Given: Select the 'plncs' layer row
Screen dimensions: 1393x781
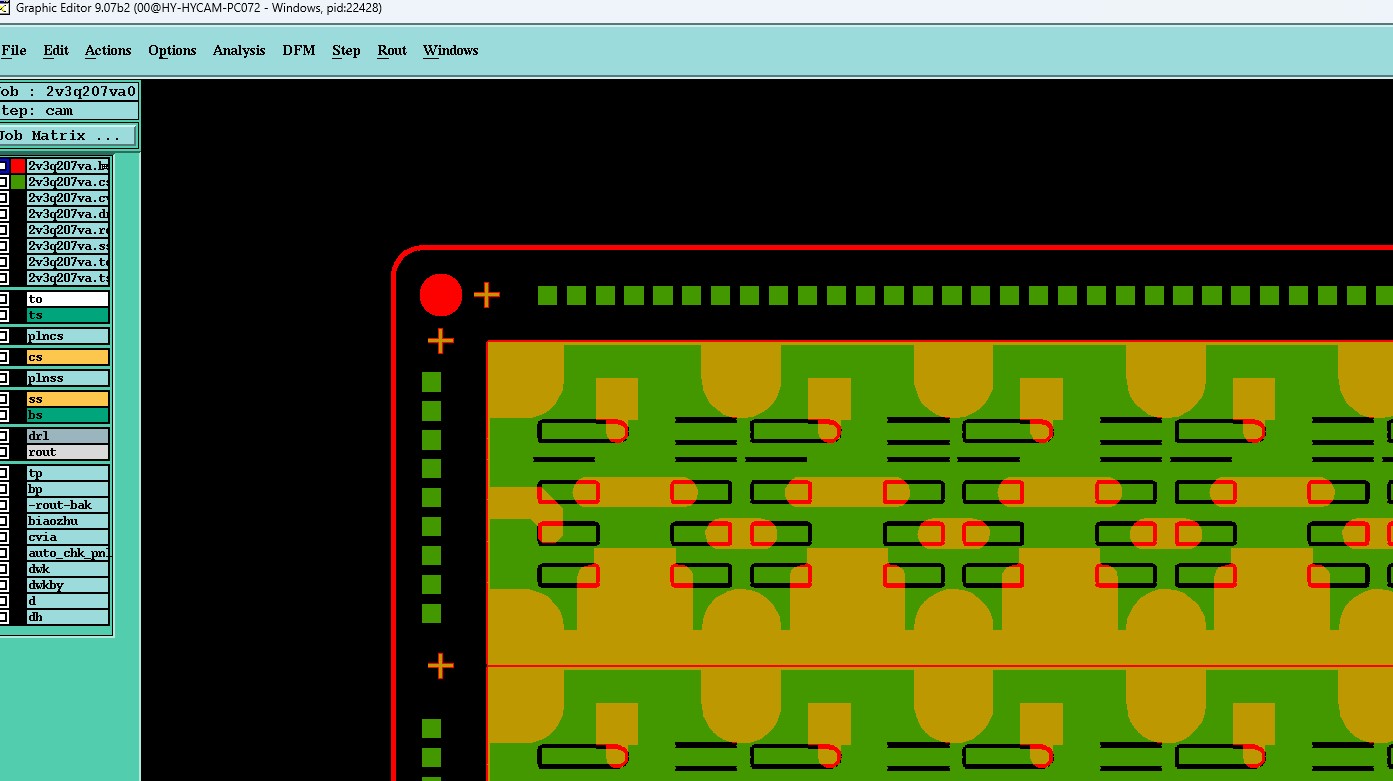Looking at the screenshot, I should (x=68, y=336).
